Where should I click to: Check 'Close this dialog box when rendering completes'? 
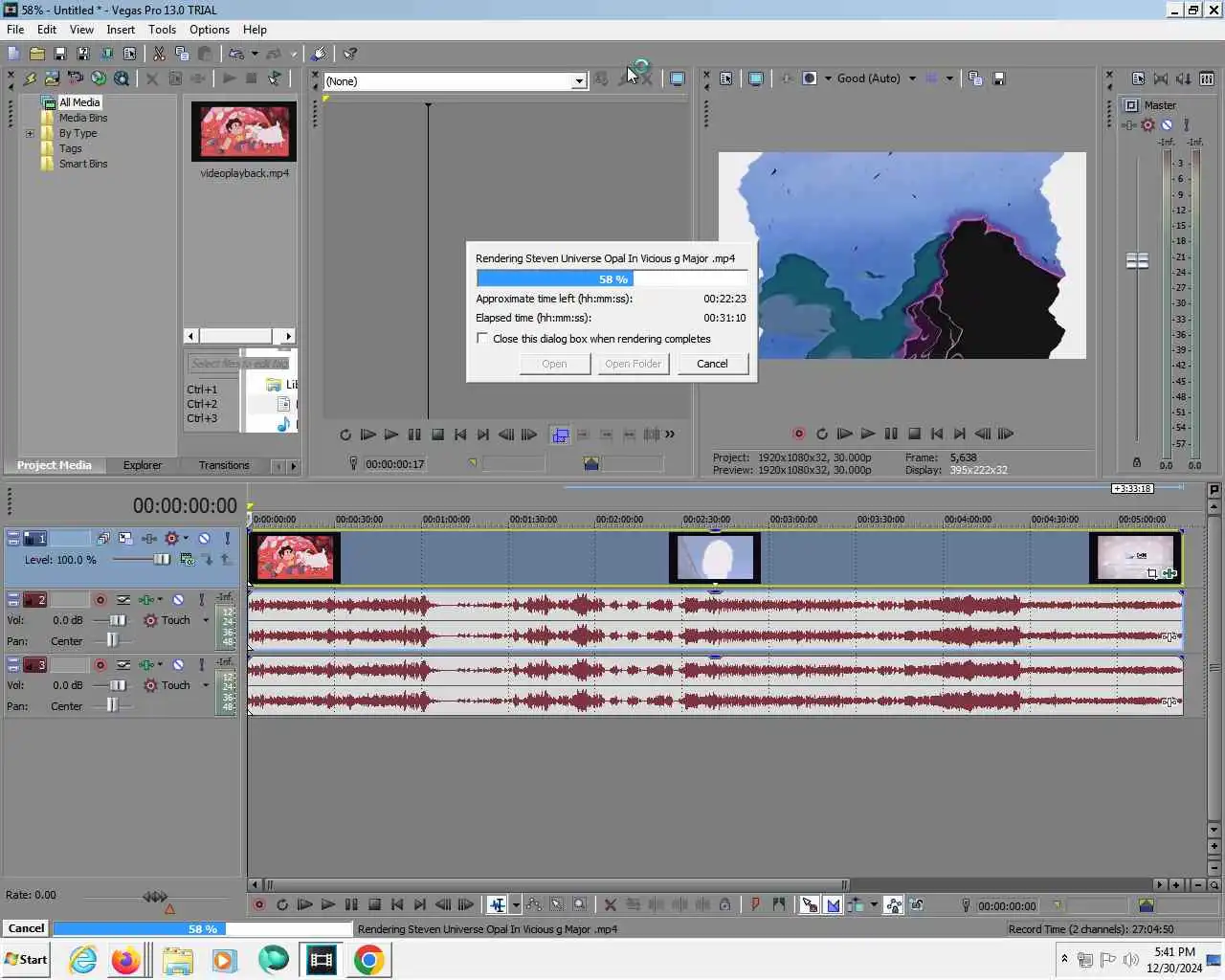[482, 338]
